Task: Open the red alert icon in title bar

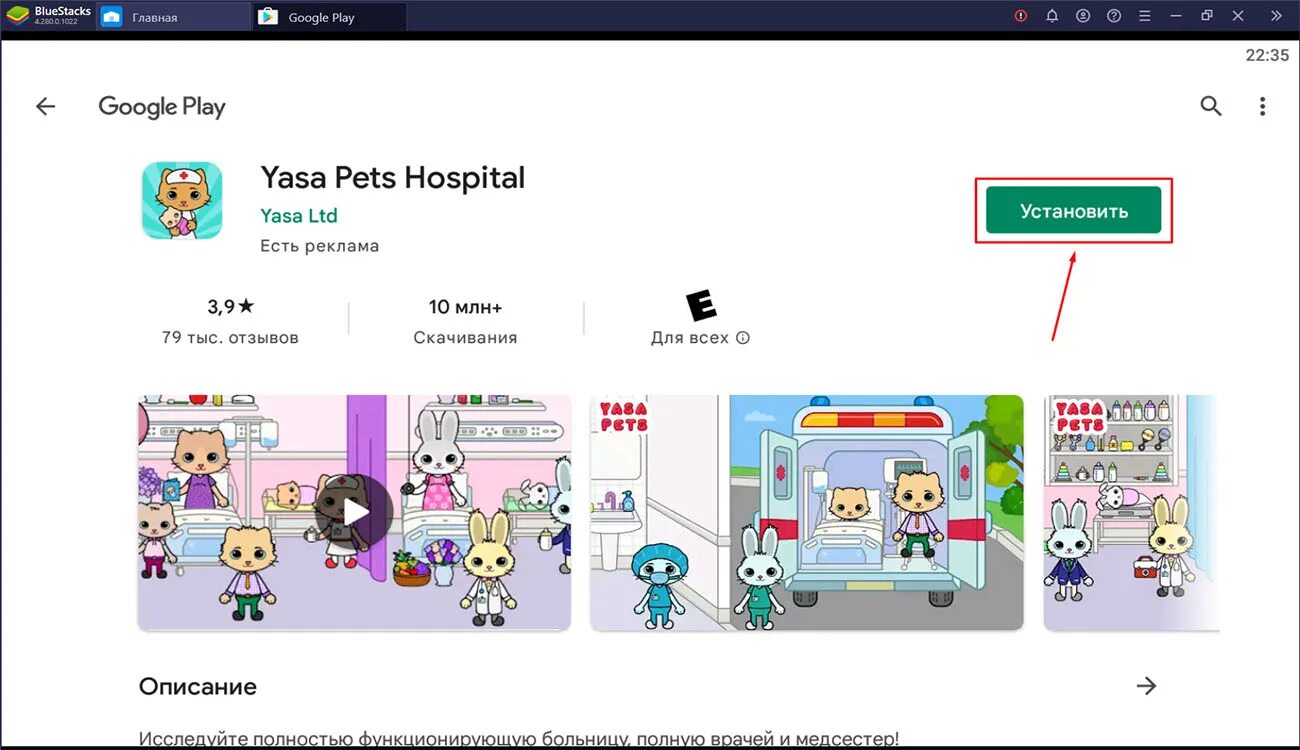Action: (x=1021, y=16)
